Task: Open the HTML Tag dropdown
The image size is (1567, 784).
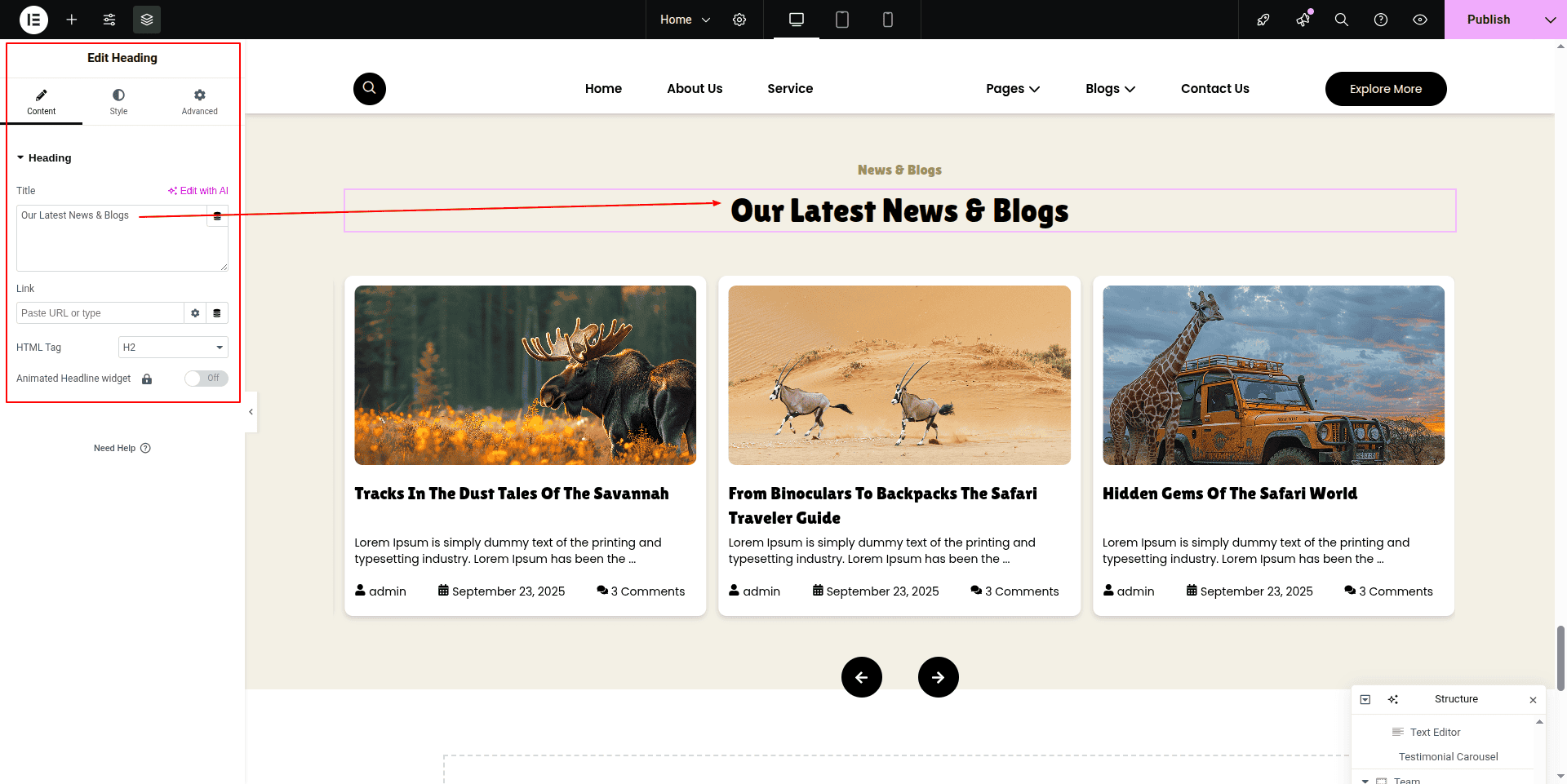Action: pos(173,348)
